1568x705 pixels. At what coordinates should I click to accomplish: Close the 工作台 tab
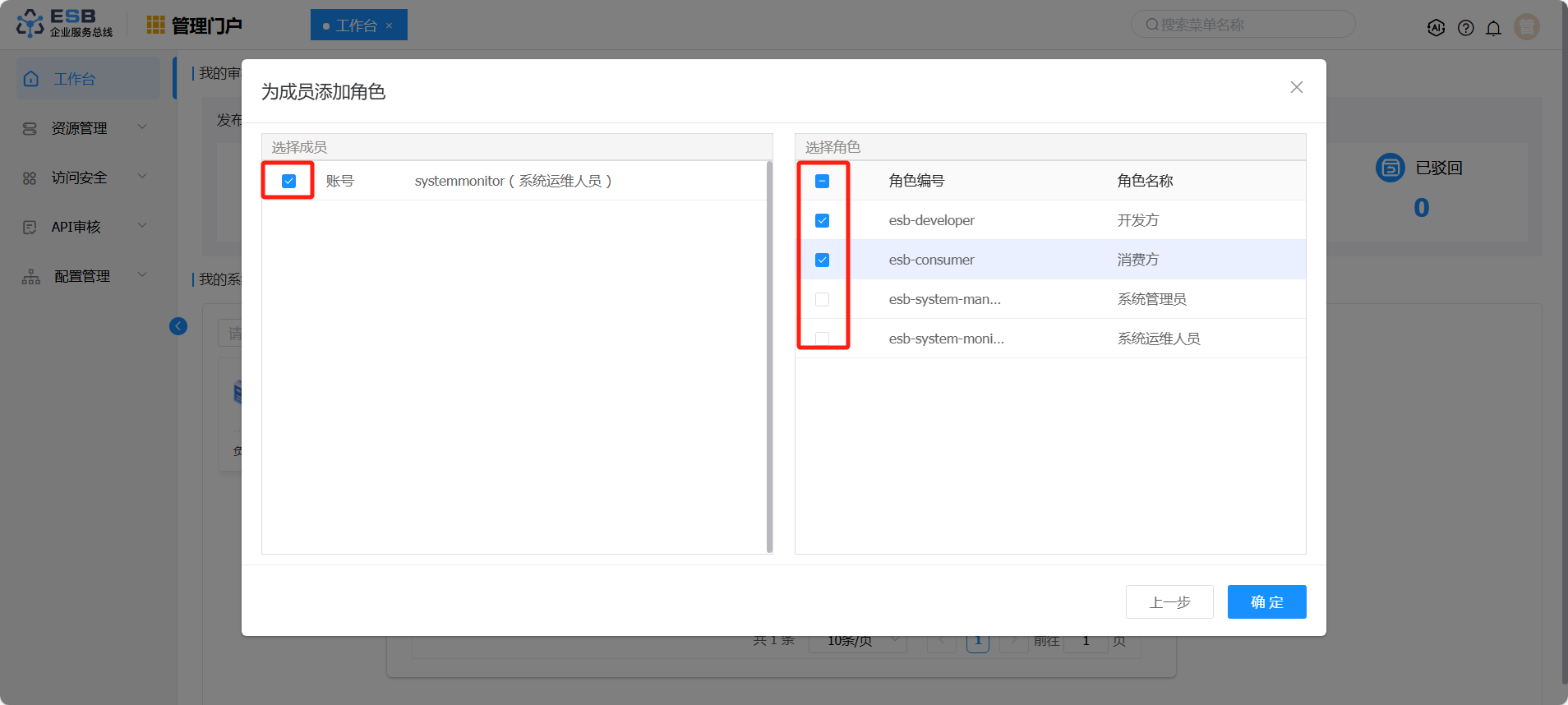coord(390,25)
